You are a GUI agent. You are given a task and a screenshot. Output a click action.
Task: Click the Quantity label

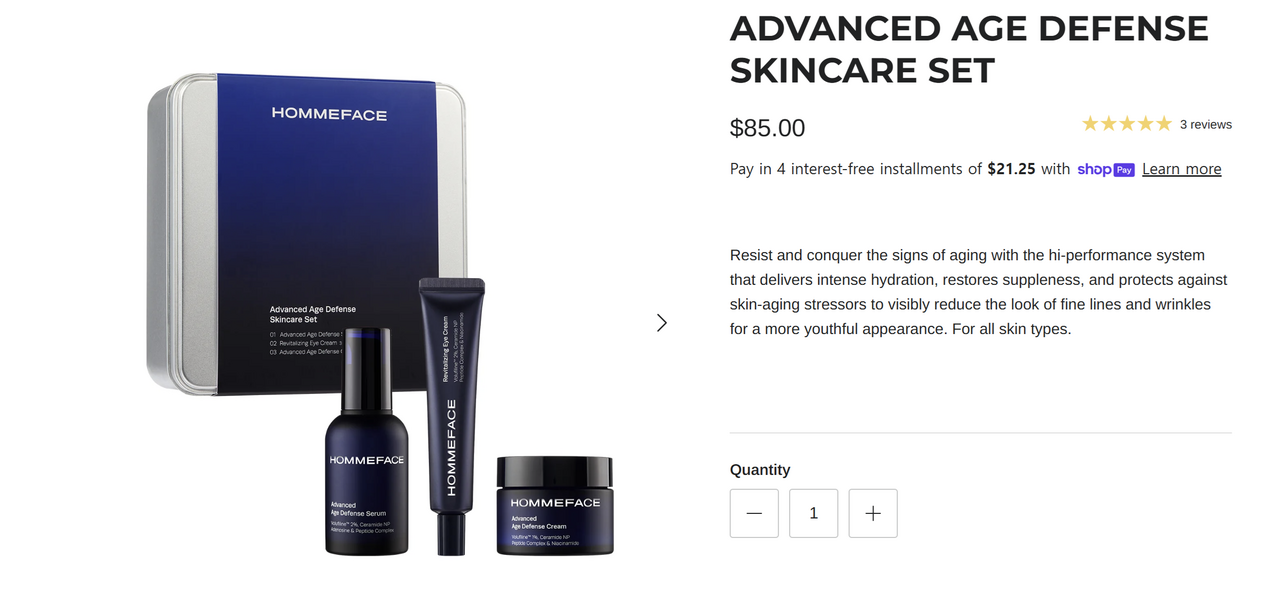click(760, 470)
